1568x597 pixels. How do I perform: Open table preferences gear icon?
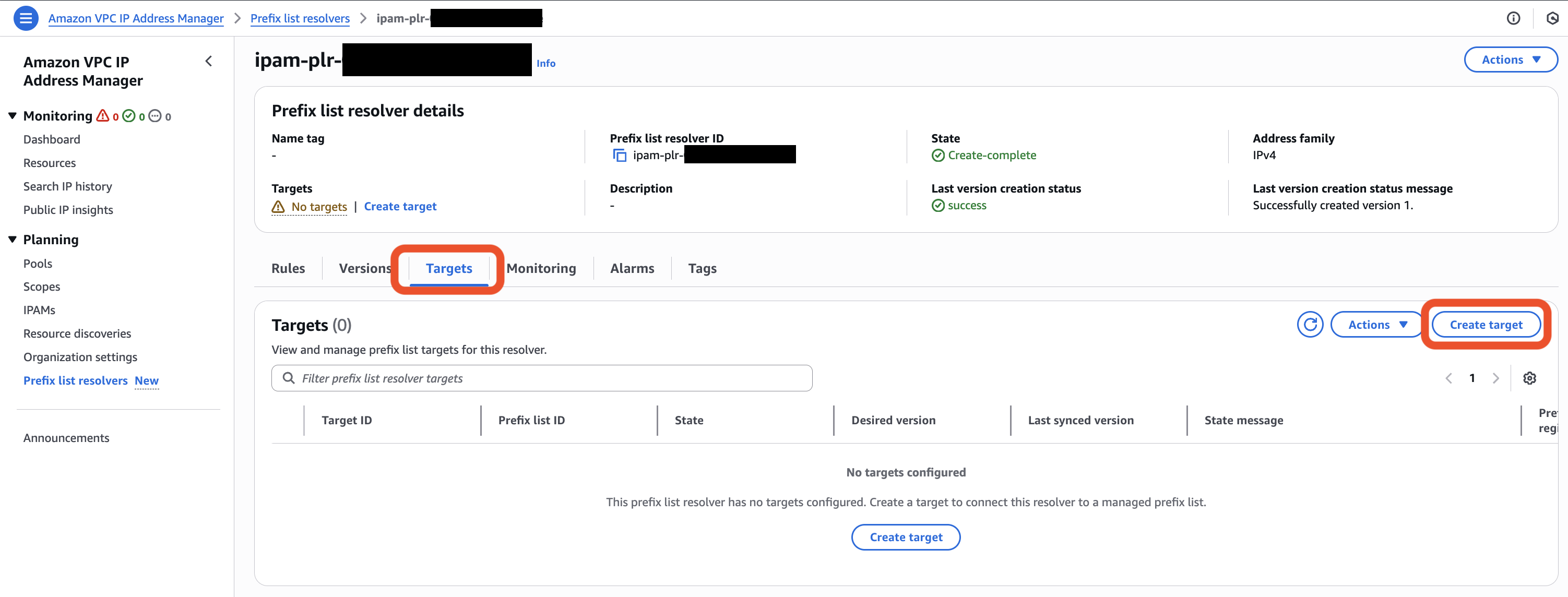pos(1529,378)
